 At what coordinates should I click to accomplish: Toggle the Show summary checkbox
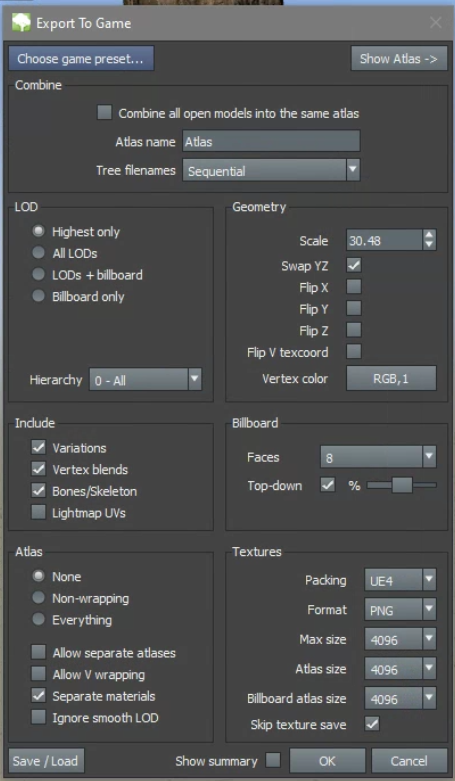pyautogui.click(x=273, y=760)
